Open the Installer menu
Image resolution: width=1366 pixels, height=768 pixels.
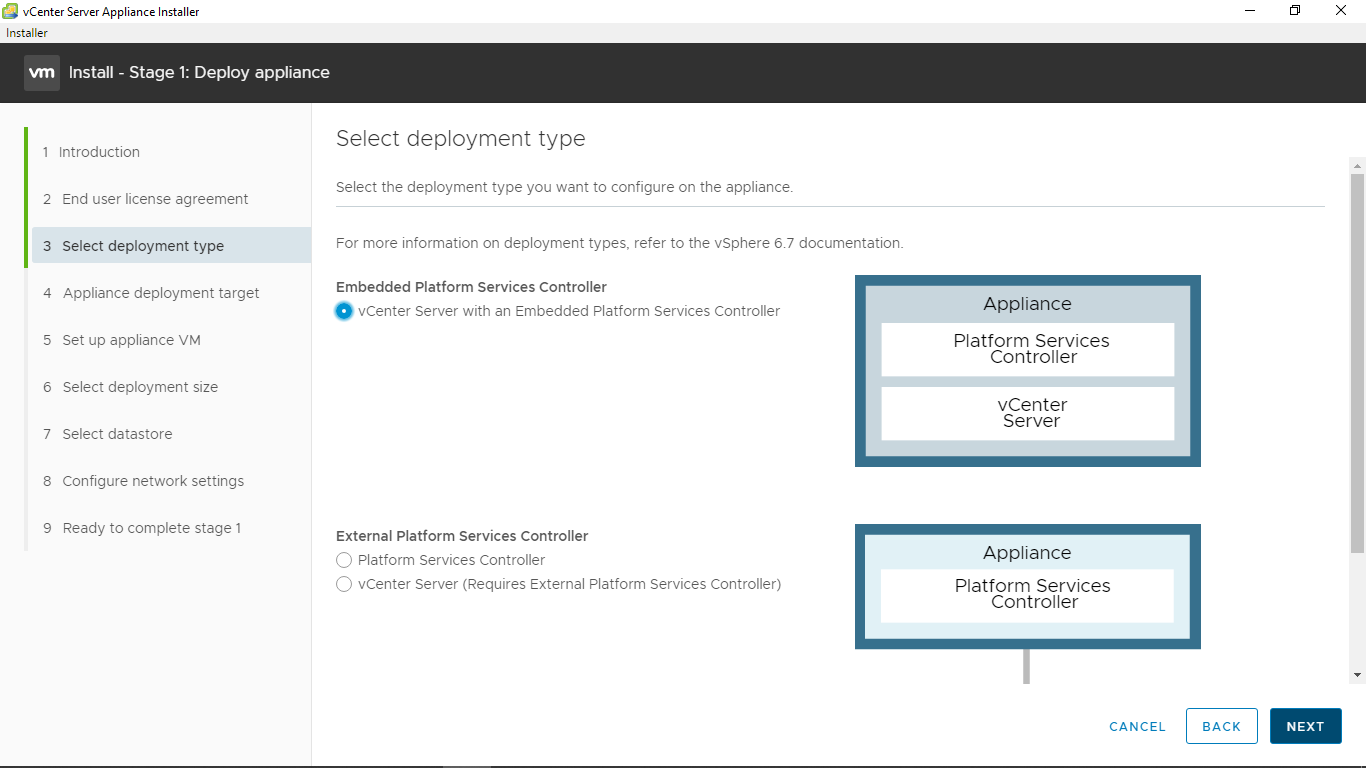point(27,33)
